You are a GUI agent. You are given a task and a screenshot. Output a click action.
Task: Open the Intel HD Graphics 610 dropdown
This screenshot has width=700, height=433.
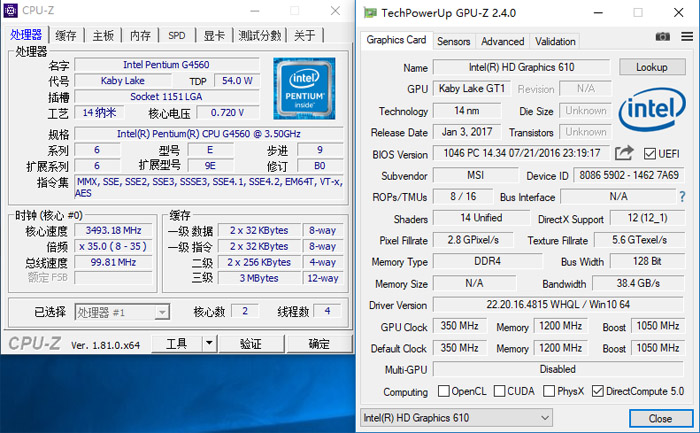click(456, 418)
